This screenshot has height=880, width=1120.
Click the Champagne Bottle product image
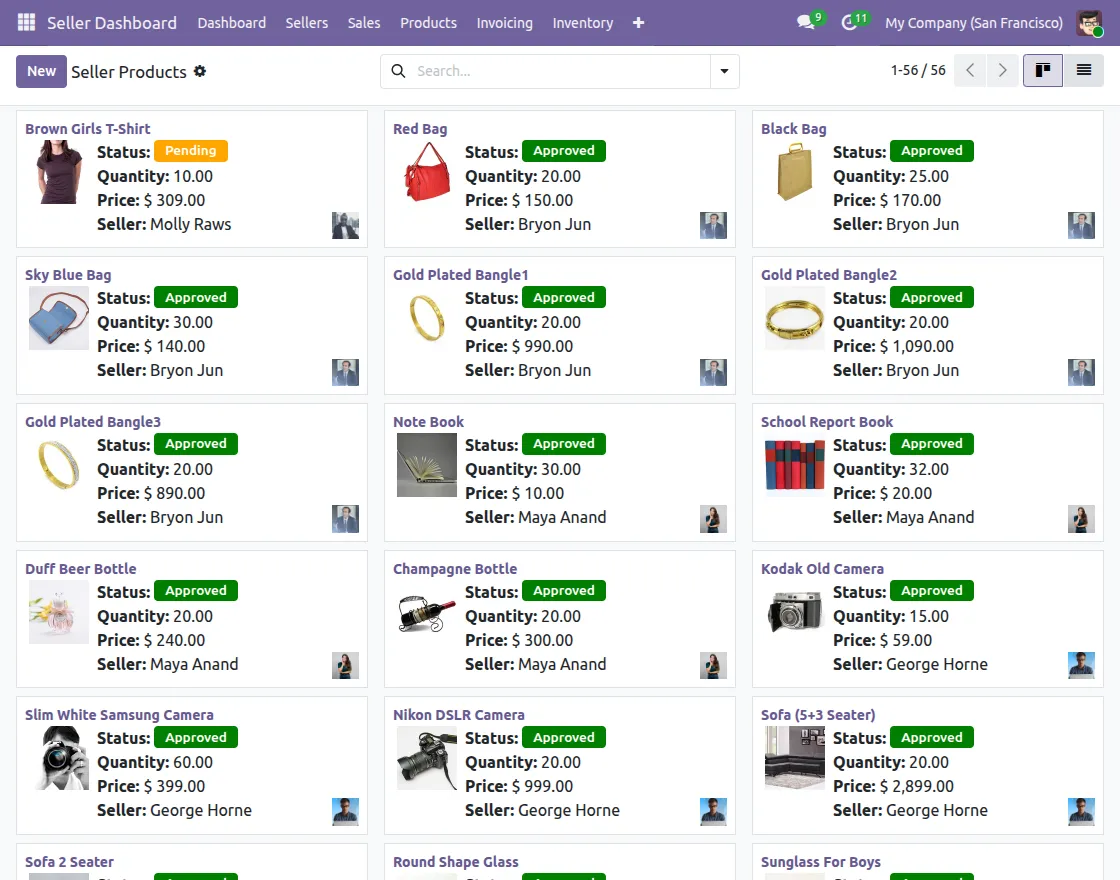tap(427, 612)
